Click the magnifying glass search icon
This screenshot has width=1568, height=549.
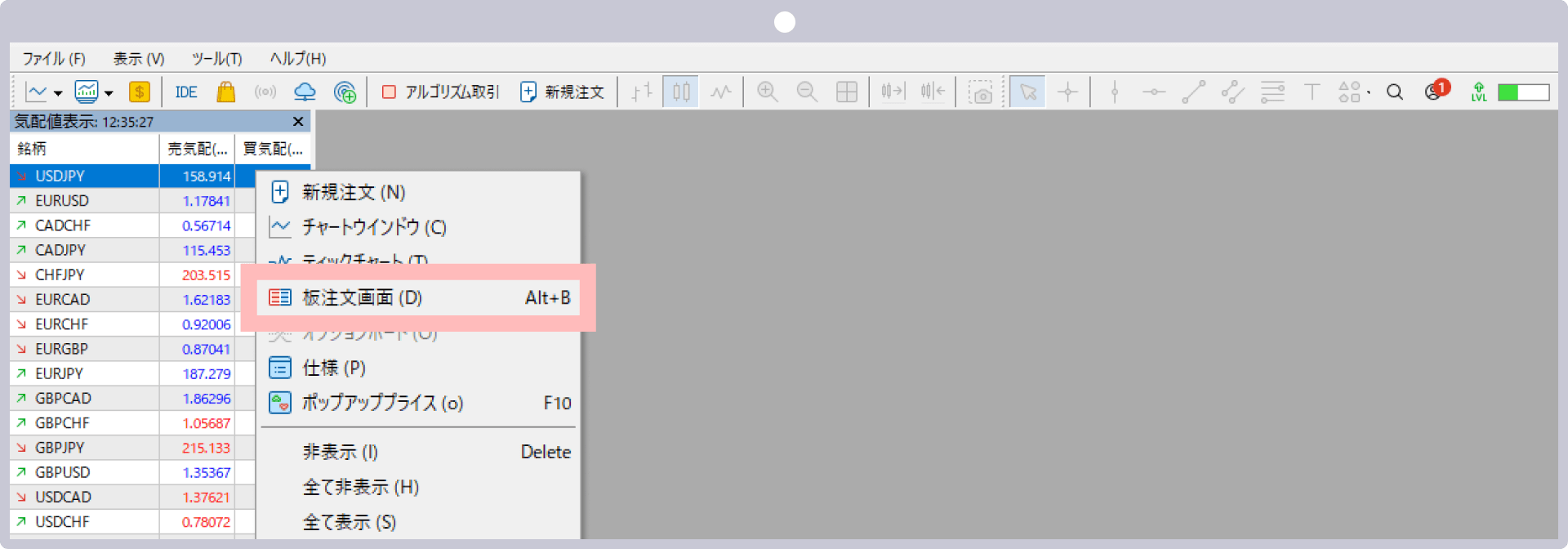click(x=1395, y=92)
